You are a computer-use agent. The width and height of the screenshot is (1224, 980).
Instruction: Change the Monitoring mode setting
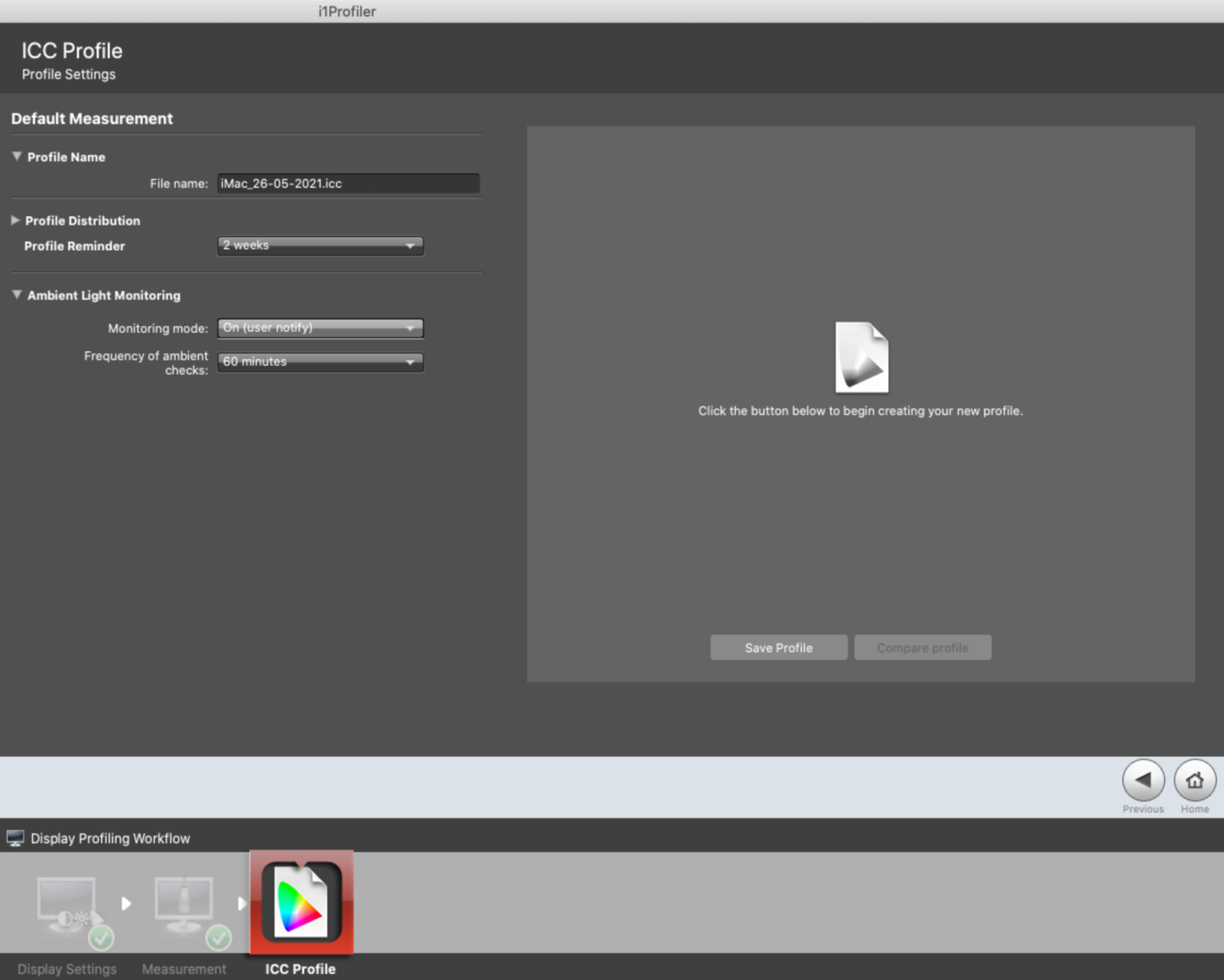pos(320,328)
